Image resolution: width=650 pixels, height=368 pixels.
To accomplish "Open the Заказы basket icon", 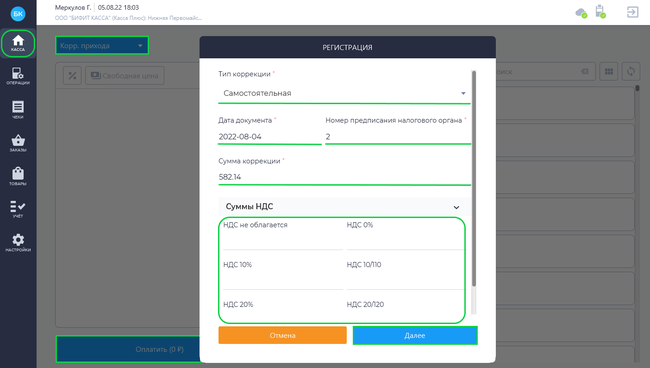I will (18, 143).
